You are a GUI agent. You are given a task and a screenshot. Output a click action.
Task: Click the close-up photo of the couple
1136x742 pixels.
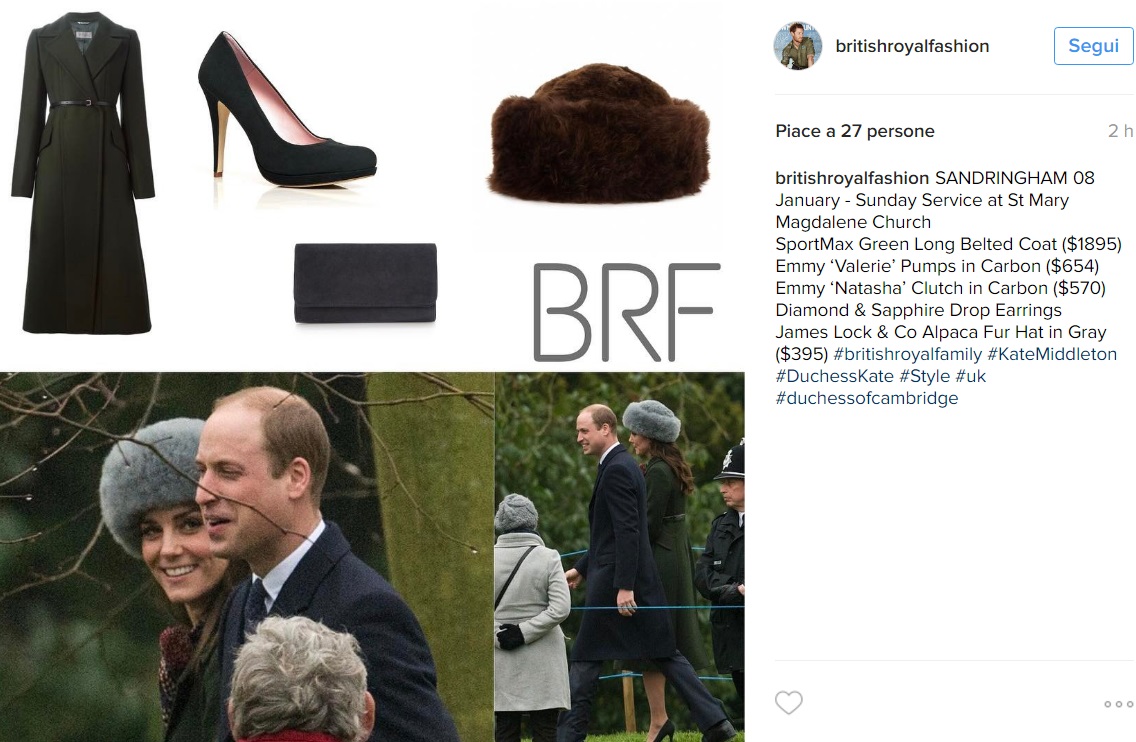click(x=246, y=556)
